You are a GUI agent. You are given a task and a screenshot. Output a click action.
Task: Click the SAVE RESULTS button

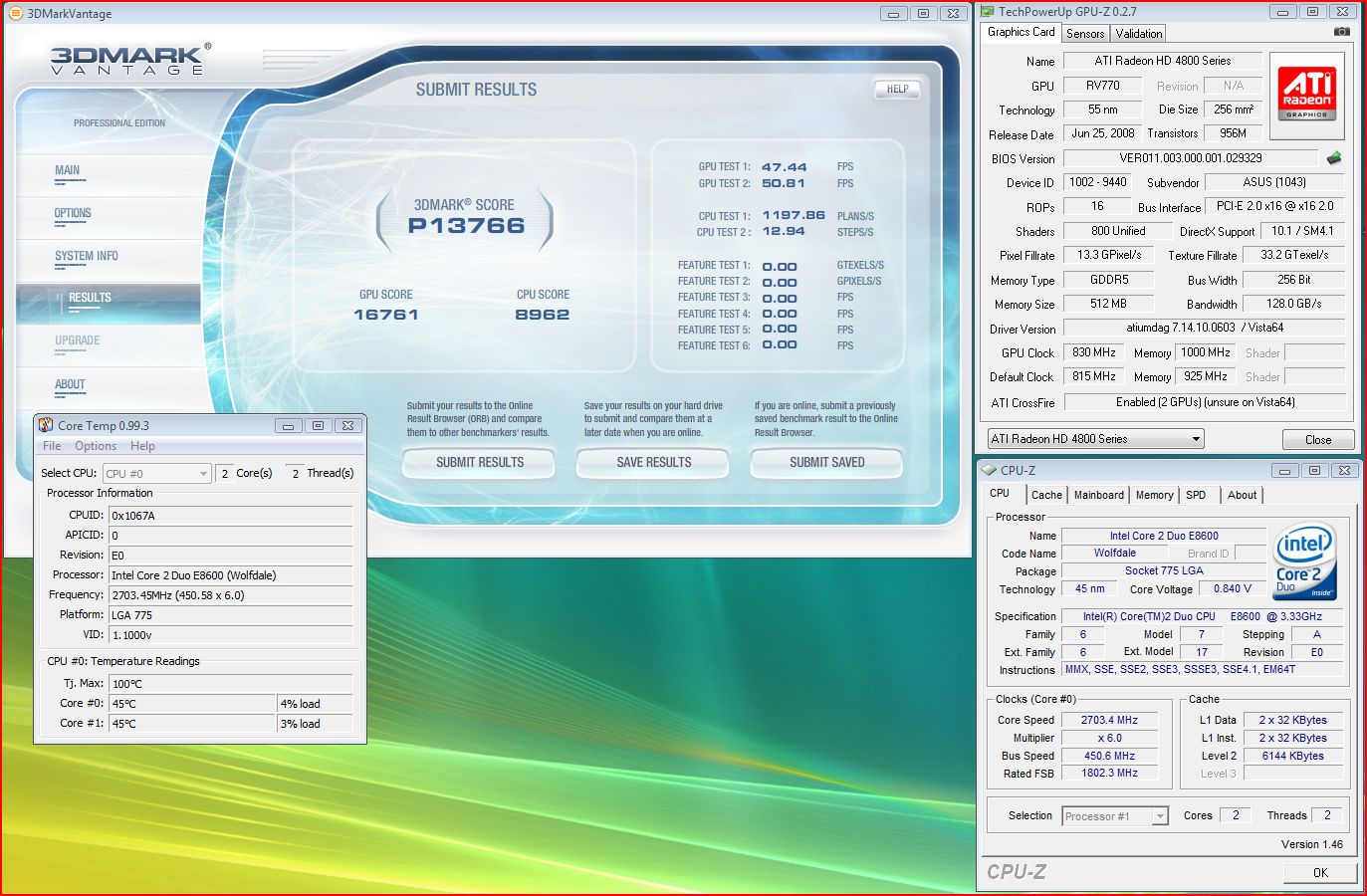(x=653, y=463)
